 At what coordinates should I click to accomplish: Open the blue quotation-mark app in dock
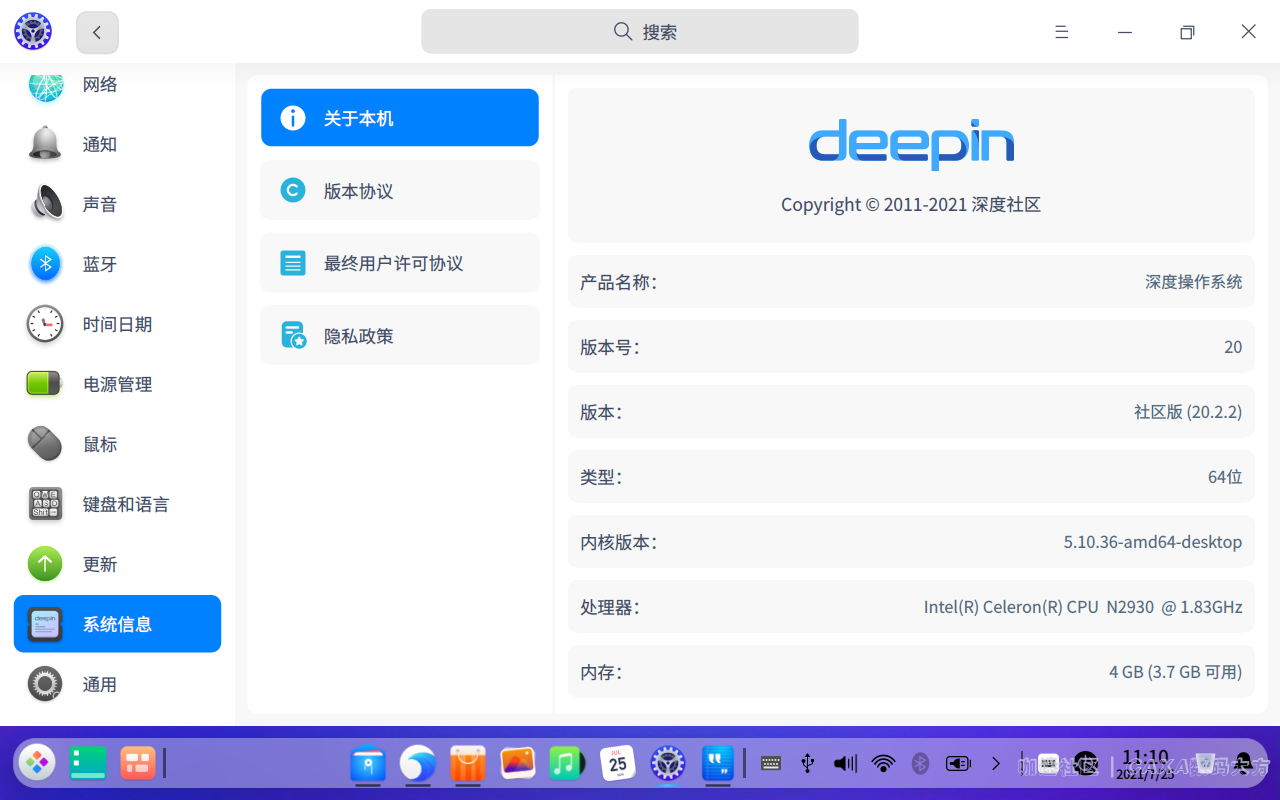pyautogui.click(x=718, y=764)
